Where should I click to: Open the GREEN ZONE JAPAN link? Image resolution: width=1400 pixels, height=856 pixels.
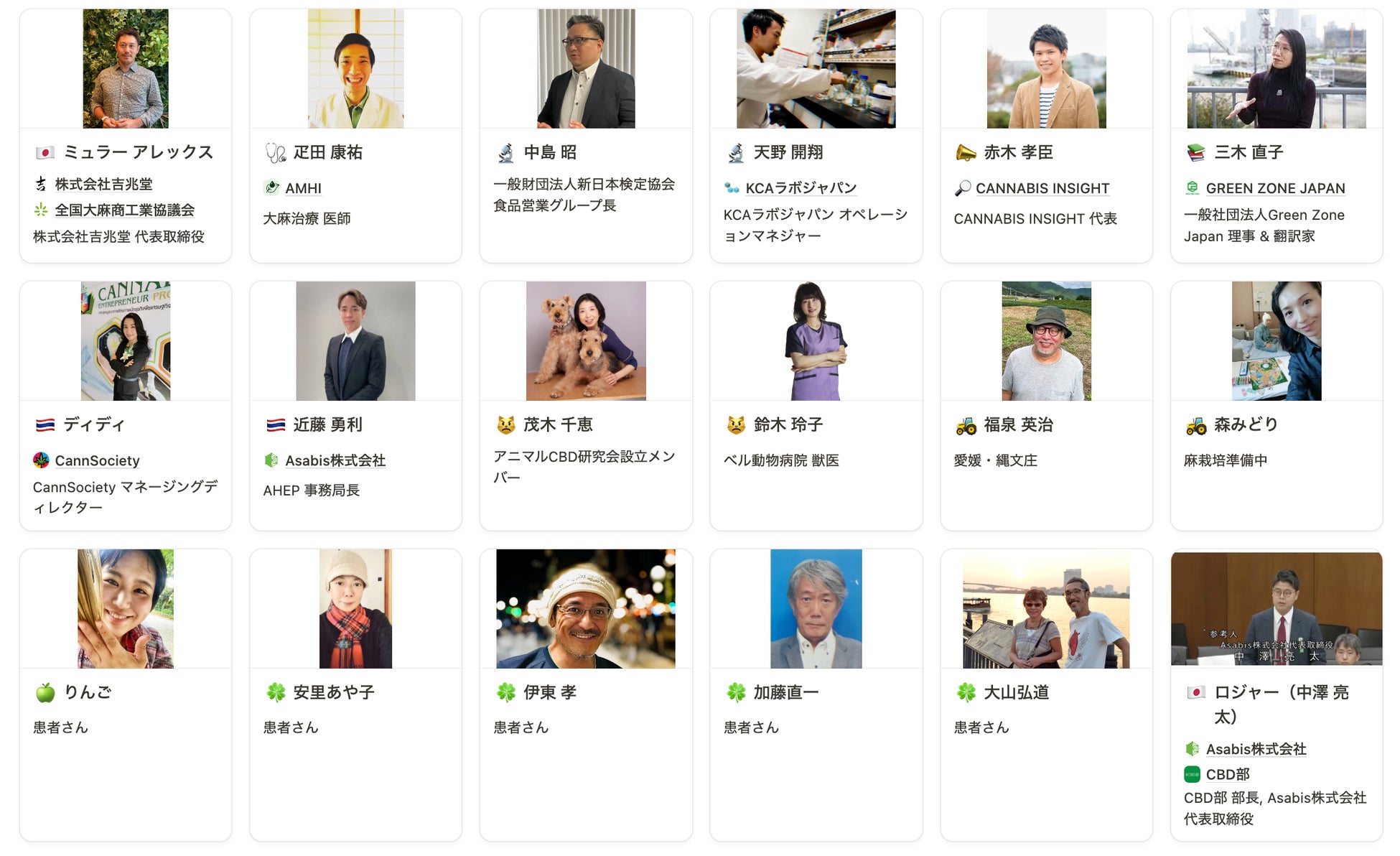click(x=1275, y=188)
